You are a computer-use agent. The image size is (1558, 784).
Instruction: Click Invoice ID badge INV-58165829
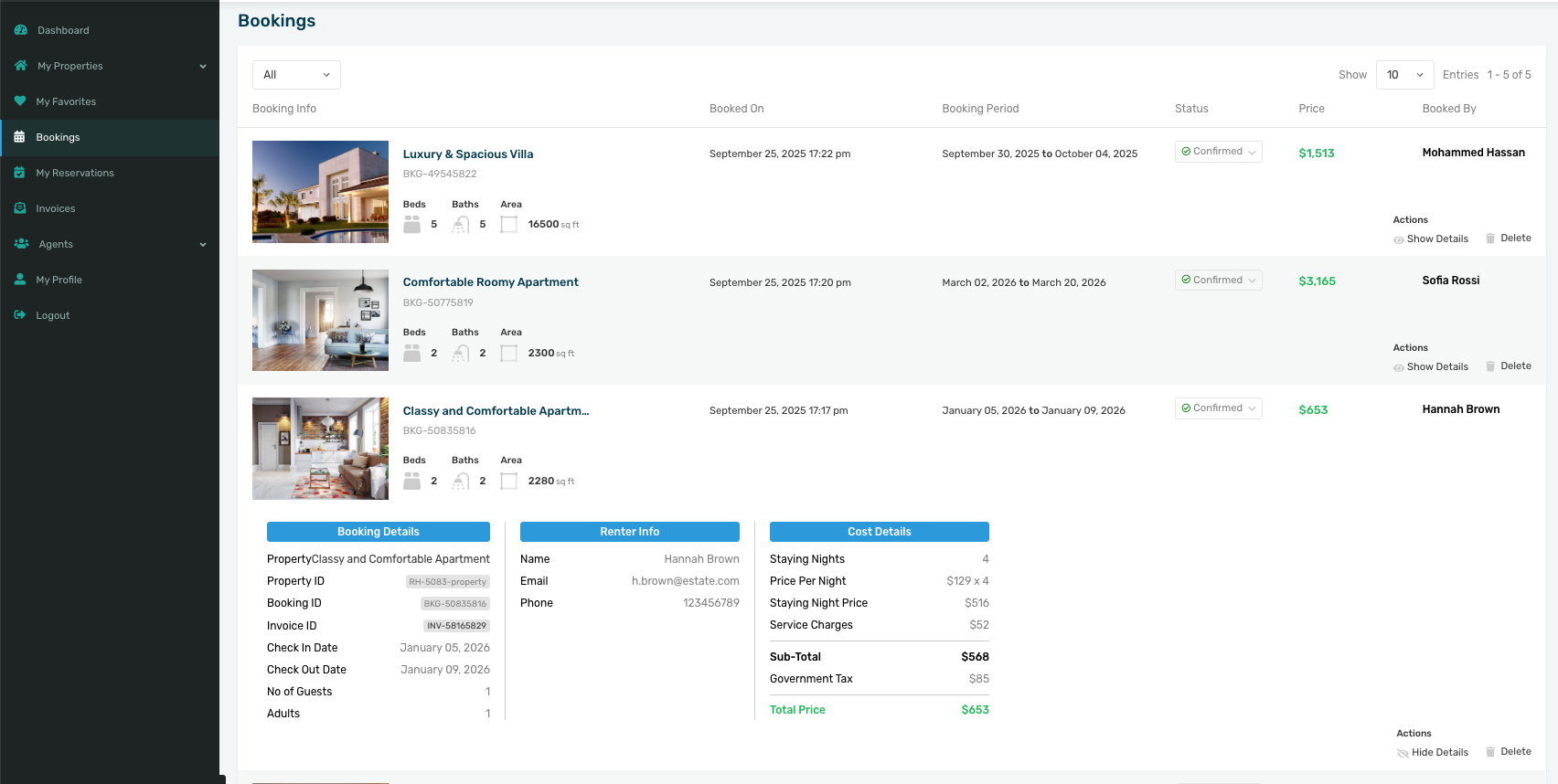tap(456, 626)
